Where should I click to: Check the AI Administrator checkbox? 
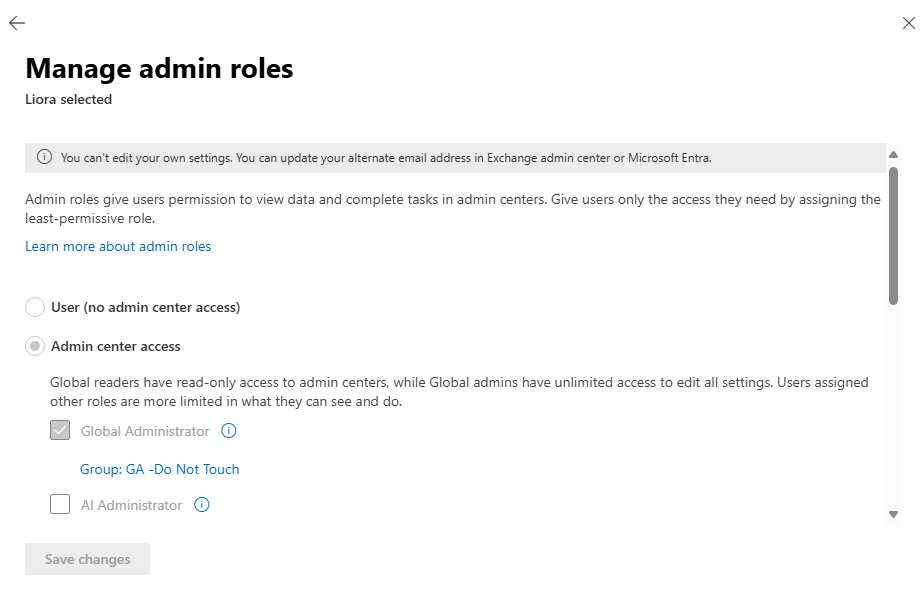pos(60,504)
